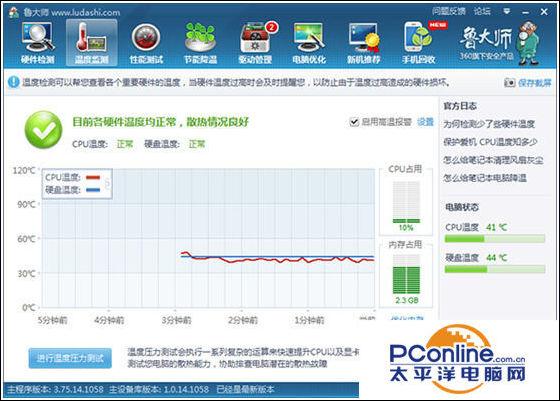Click 已经是最新版本 status bar text
560x401 pixels.
pyautogui.click(x=245, y=389)
